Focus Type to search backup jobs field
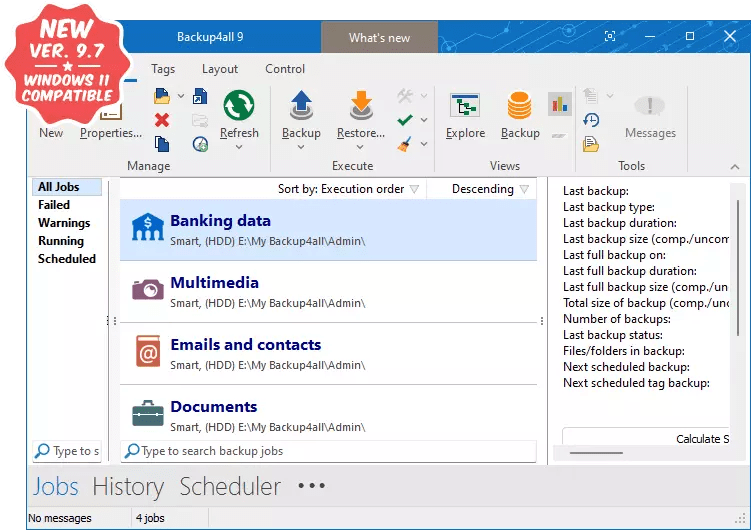Viewport: 751px width, 530px height. (328, 451)
